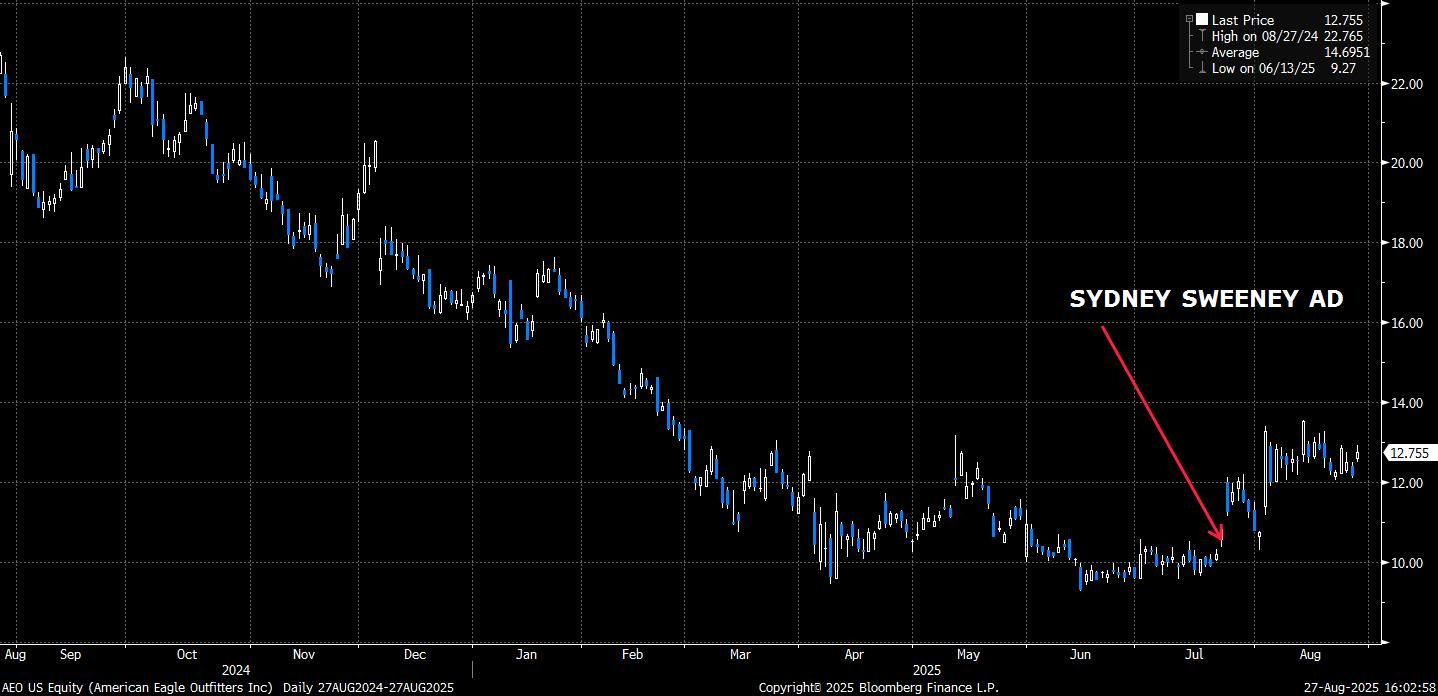Click the Sep label on time axis

point(70,656)
